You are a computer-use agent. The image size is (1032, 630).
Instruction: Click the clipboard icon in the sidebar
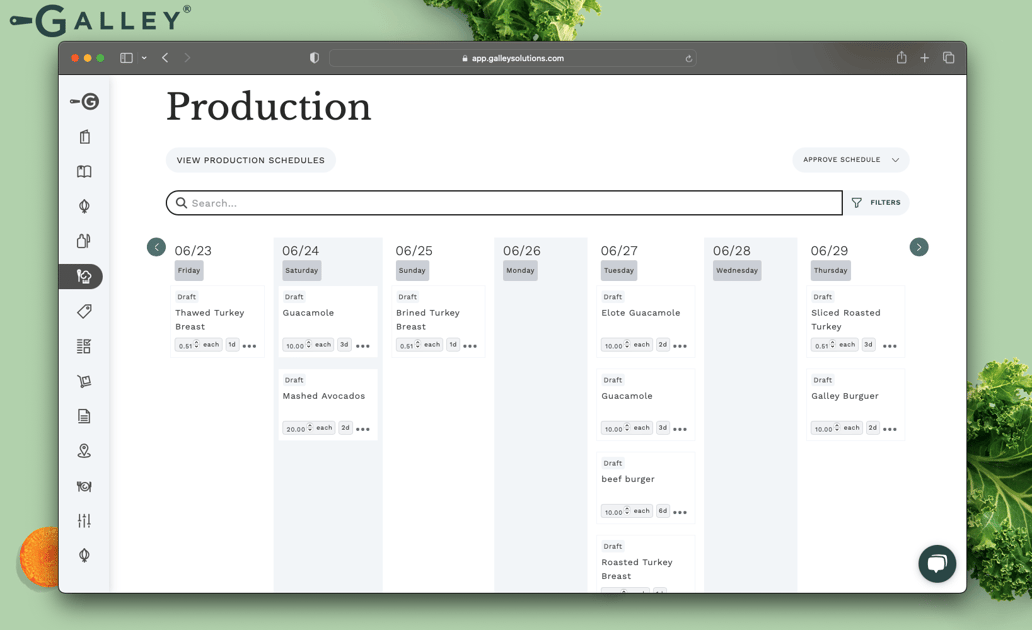click(x=84, y=136)
